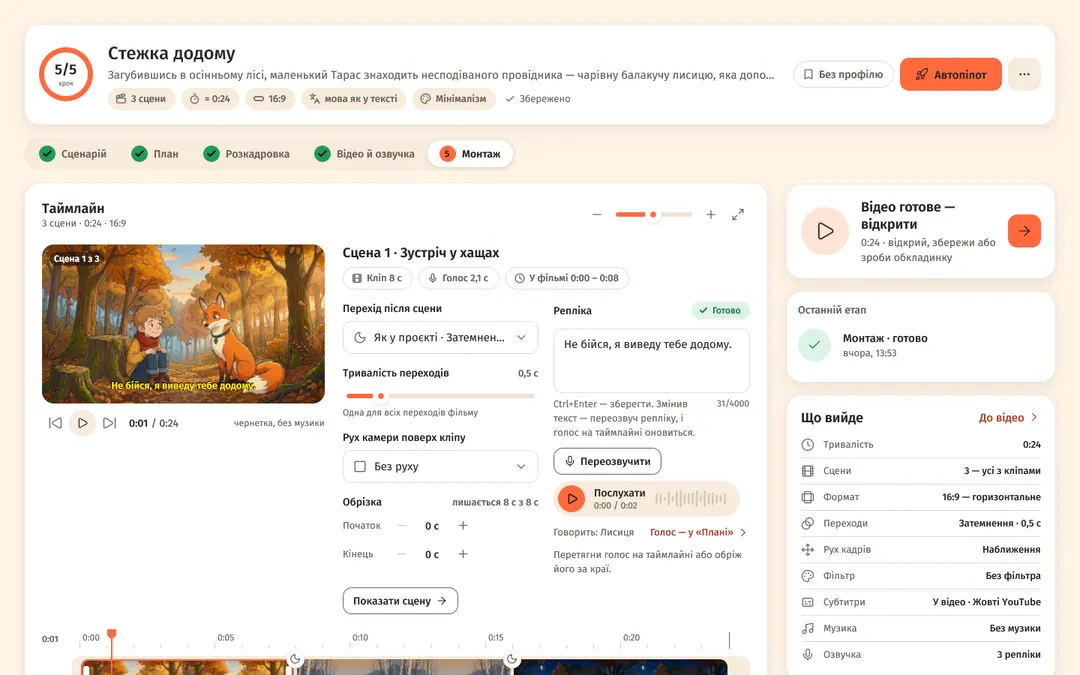Screen dimensions: 1080x675
Task: Open the finished video with orange arrow
Action: pos(1024,231)
